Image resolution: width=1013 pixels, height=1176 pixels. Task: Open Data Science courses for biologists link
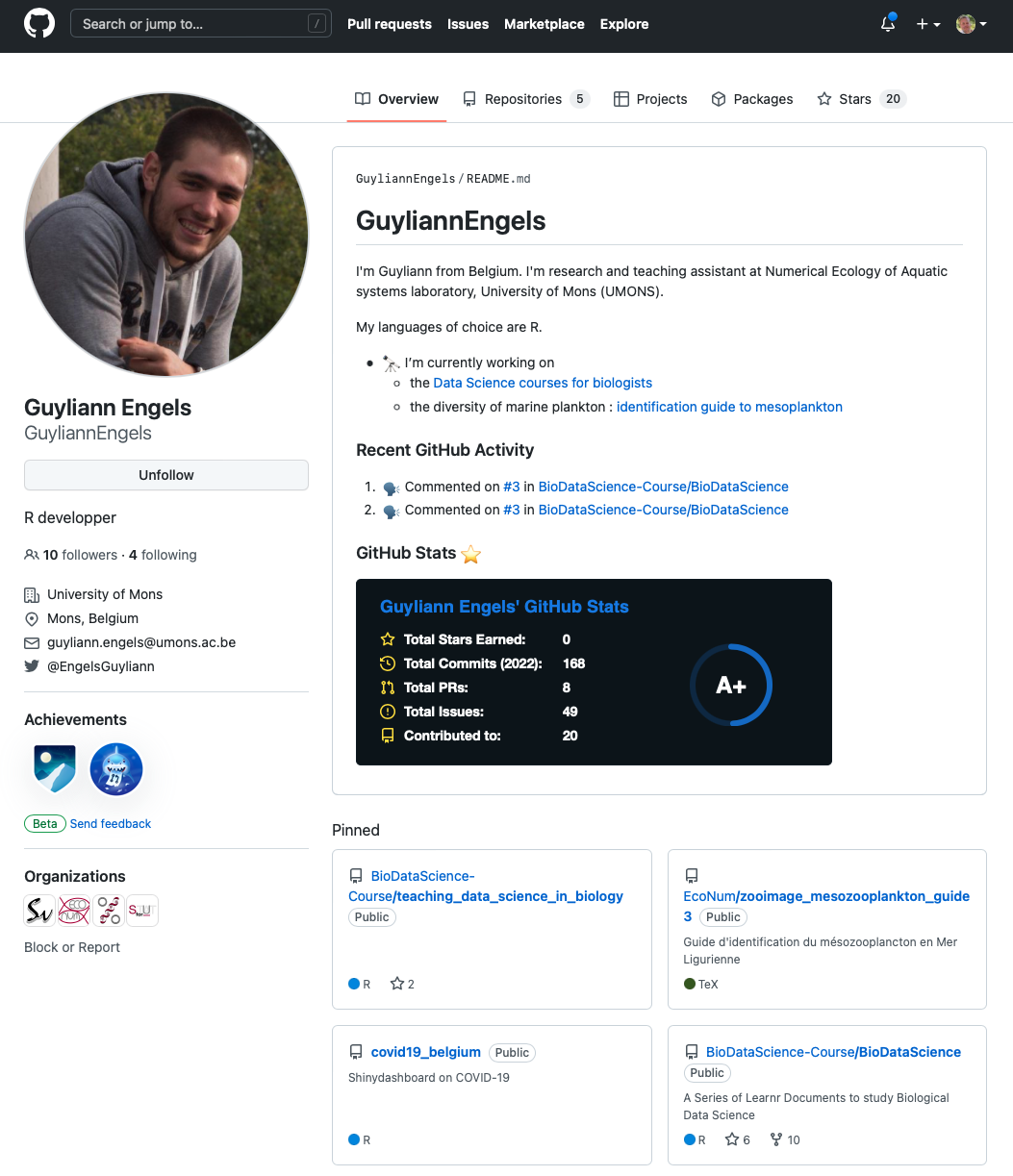(x=543, y=383)
